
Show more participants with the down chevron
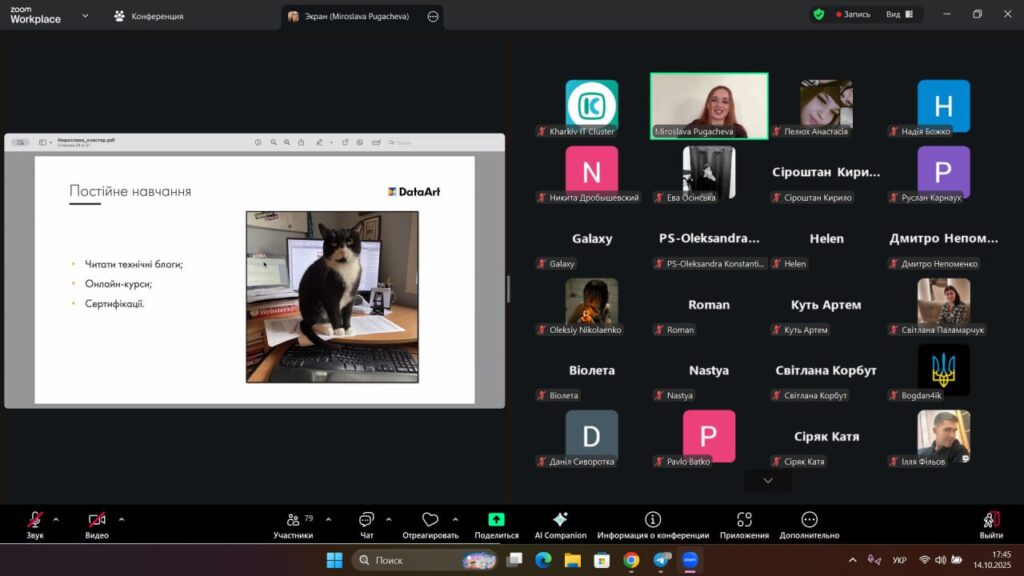pos(768,481)
